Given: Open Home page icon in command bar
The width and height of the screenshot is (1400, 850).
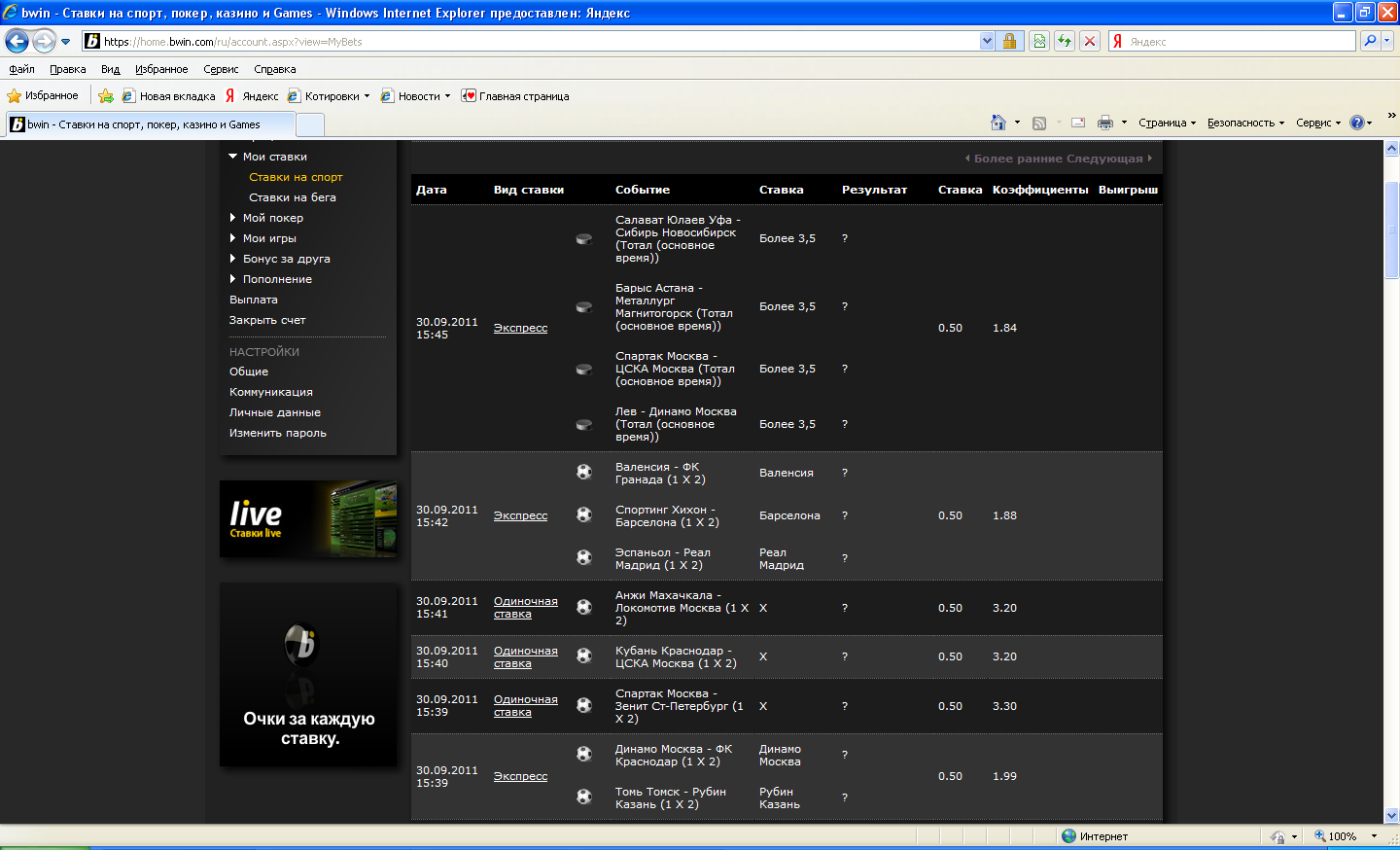Looking at the screenshot, I should tap(997, 123).
